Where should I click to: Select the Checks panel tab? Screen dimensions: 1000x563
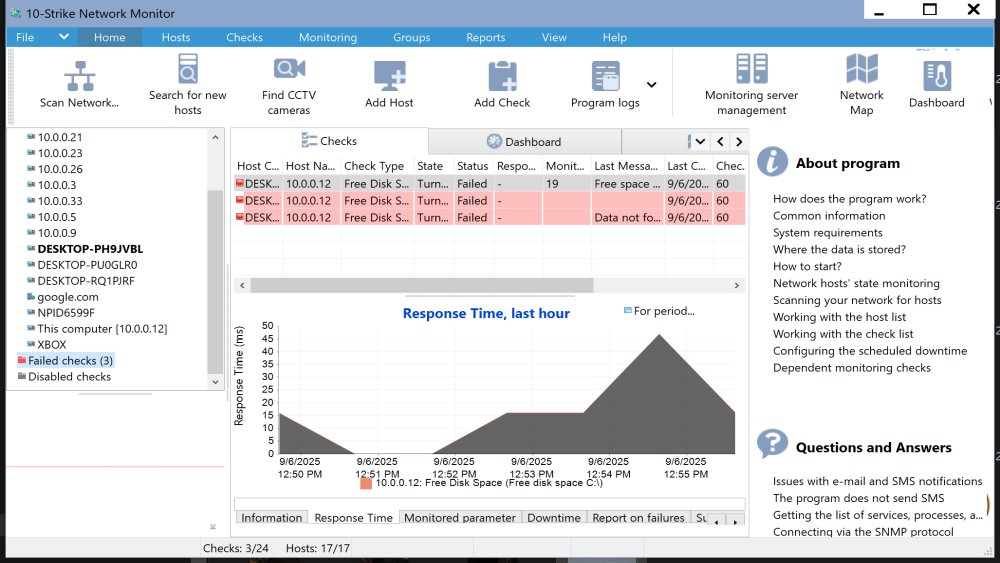coord(329,141)
